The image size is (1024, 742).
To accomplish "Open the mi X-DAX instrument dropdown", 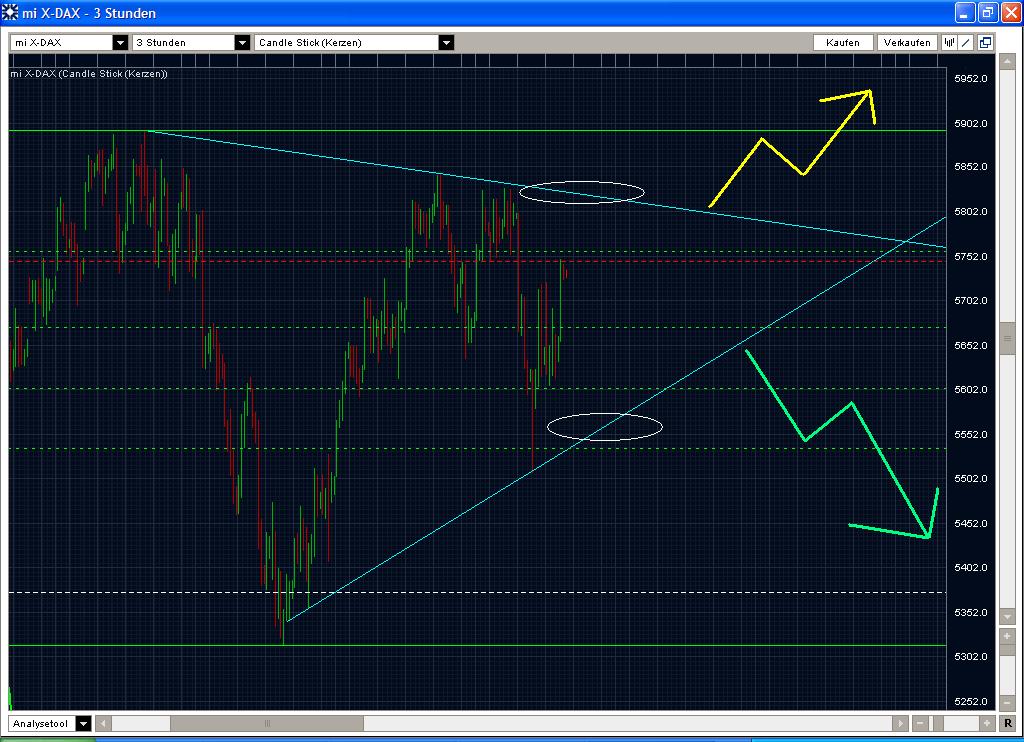I will [x=120, y=42].
